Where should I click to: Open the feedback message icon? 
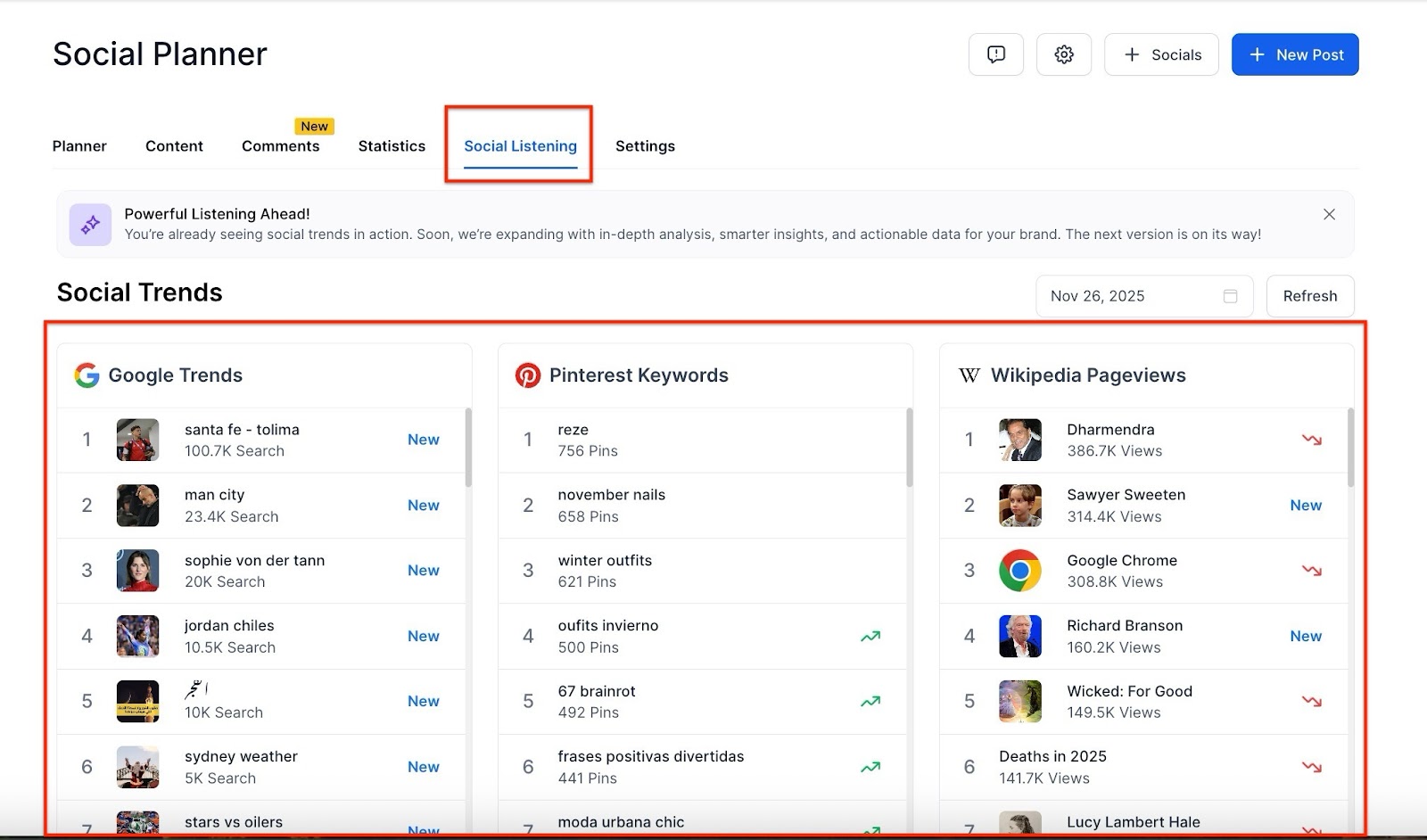(995, 54)
